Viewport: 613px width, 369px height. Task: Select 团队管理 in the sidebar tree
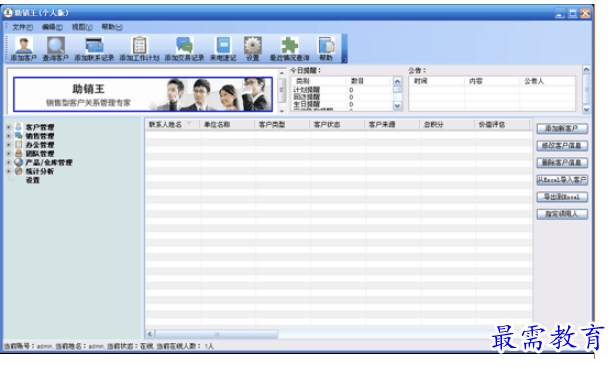tap(40, 154)
